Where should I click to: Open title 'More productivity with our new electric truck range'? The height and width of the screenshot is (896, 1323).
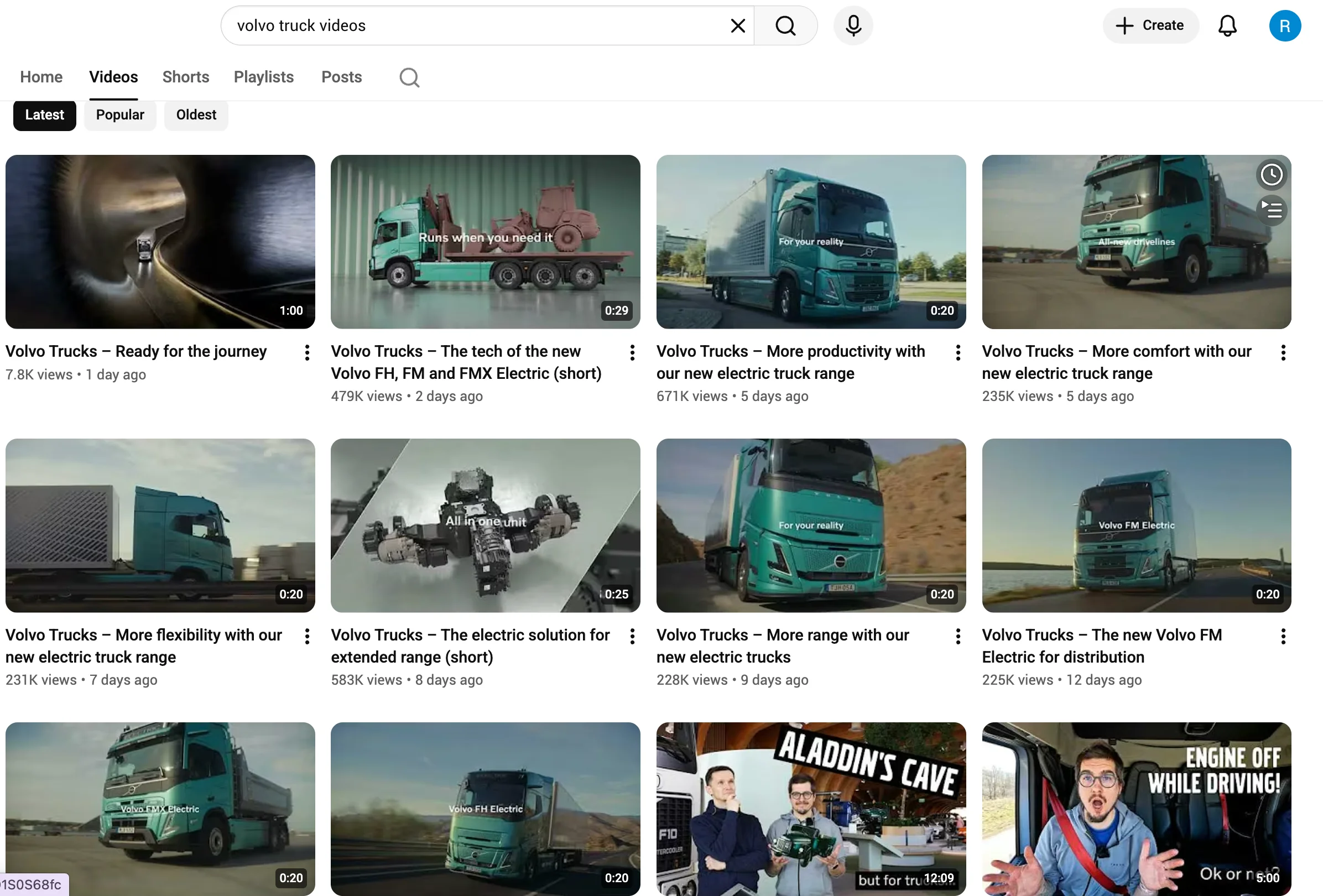[x=791, y=362]
